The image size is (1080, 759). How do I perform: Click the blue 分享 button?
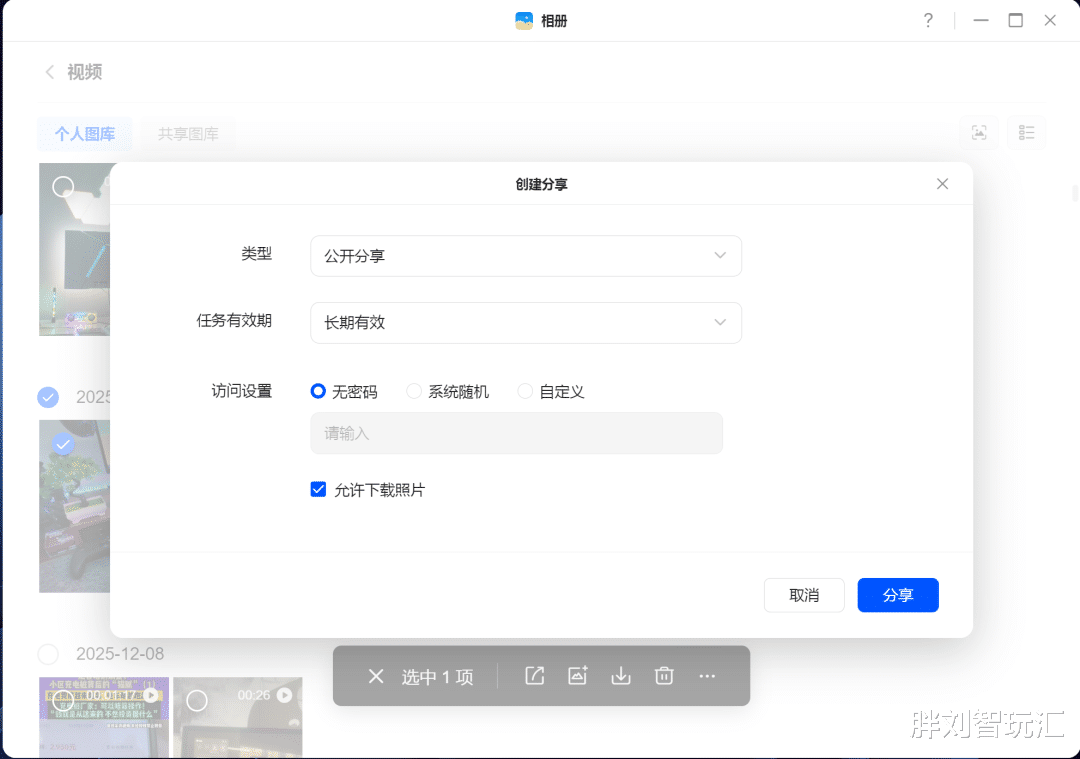point(898,595)
